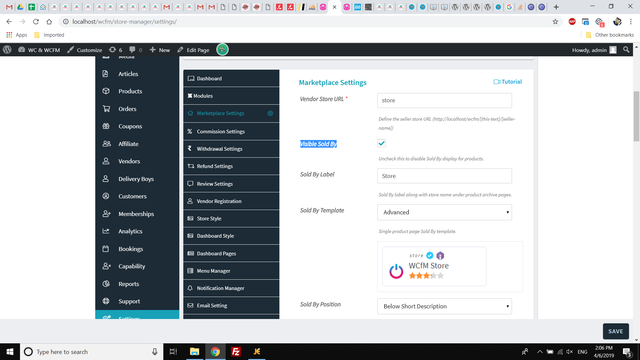640x360 pixels.
Task: Open the Imported bookmarks folder
Action: pos(49,35)
